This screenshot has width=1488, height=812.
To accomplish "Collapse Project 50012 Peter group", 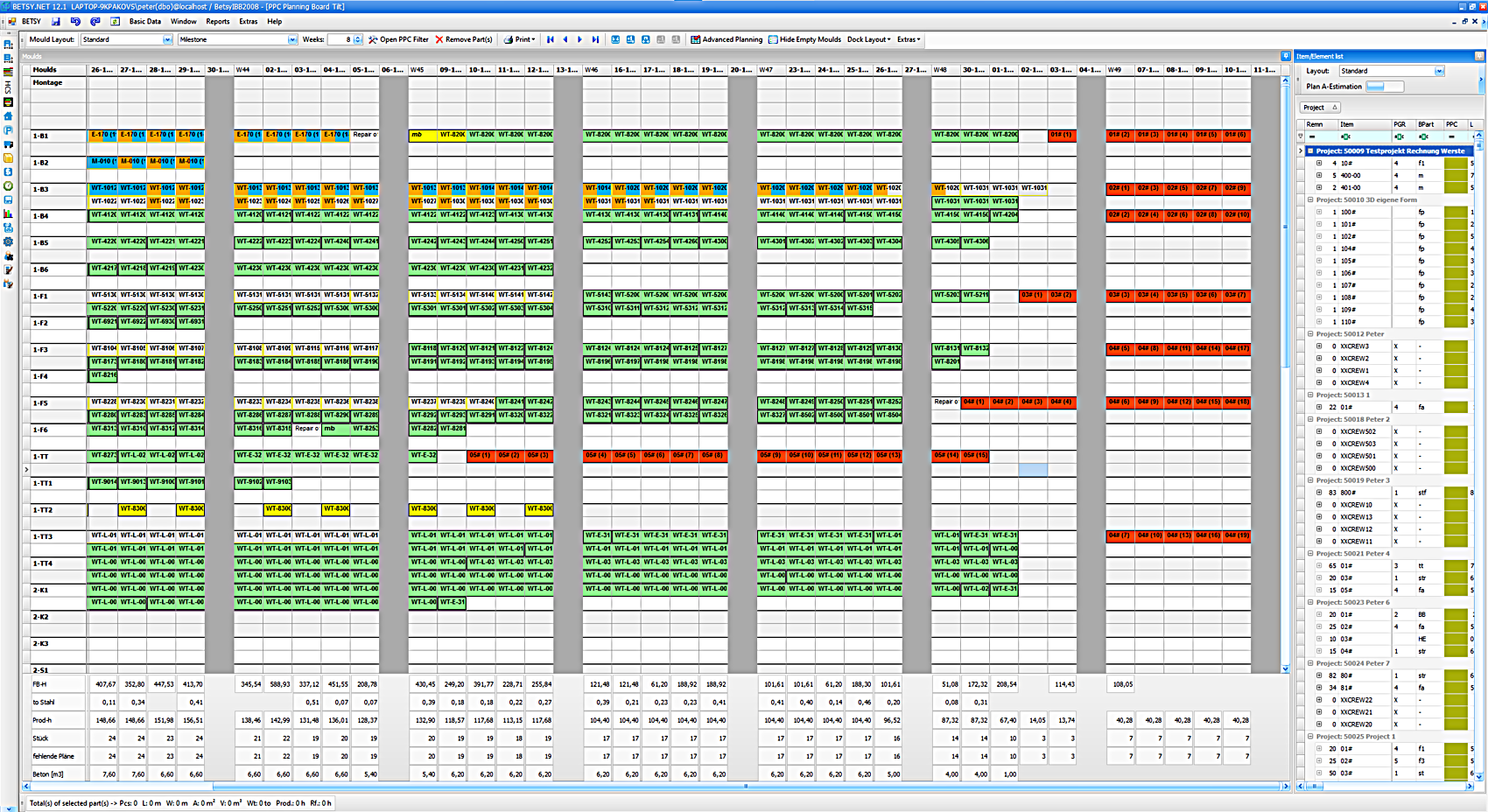I will point(1310,333).
